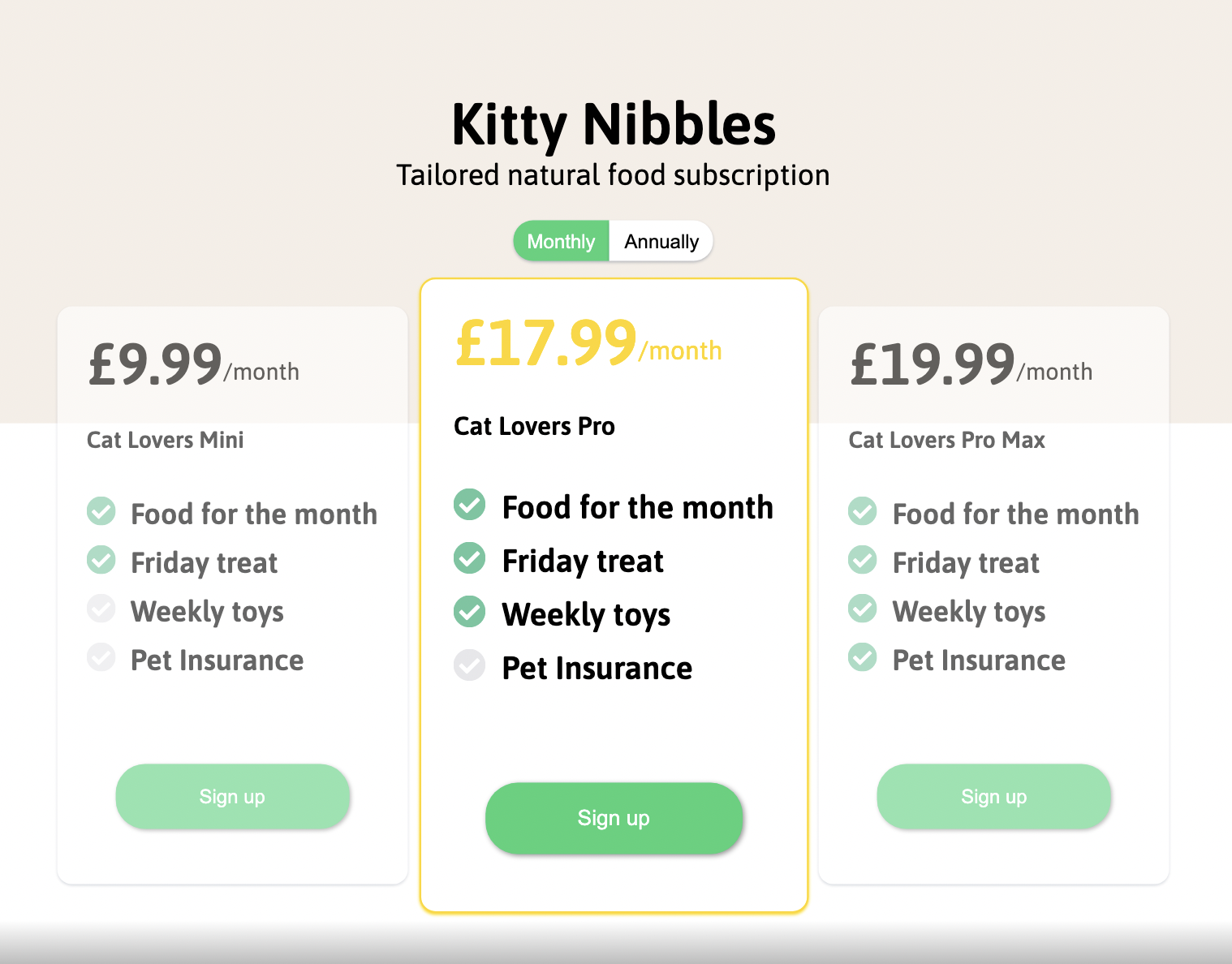Click Weekly toys checkmark in Pro Max plan
The height and width of the screenshot is (964, 1232).
click(x=863, y=609)
